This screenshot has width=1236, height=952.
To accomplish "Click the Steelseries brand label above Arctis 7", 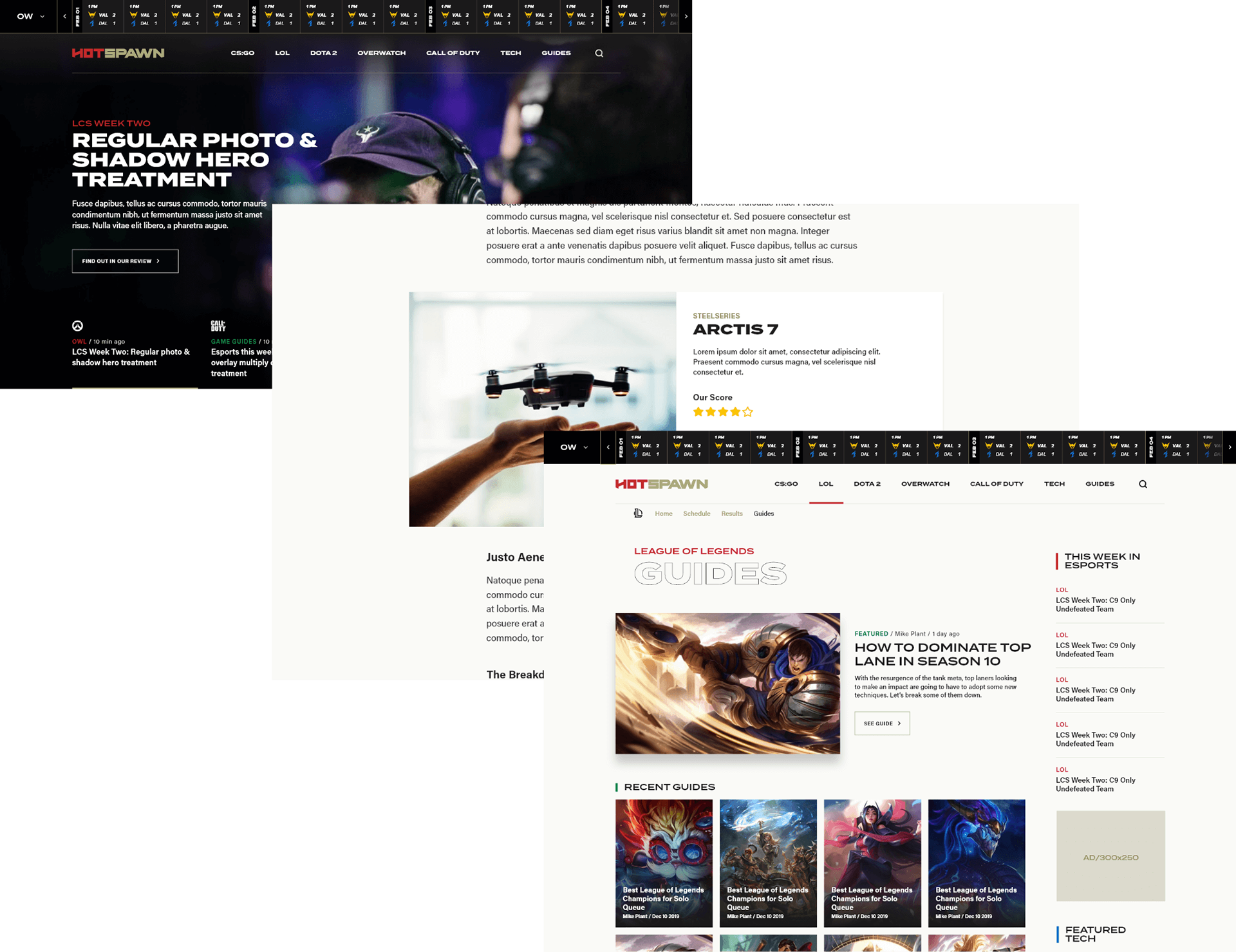I will click(716, 316).
